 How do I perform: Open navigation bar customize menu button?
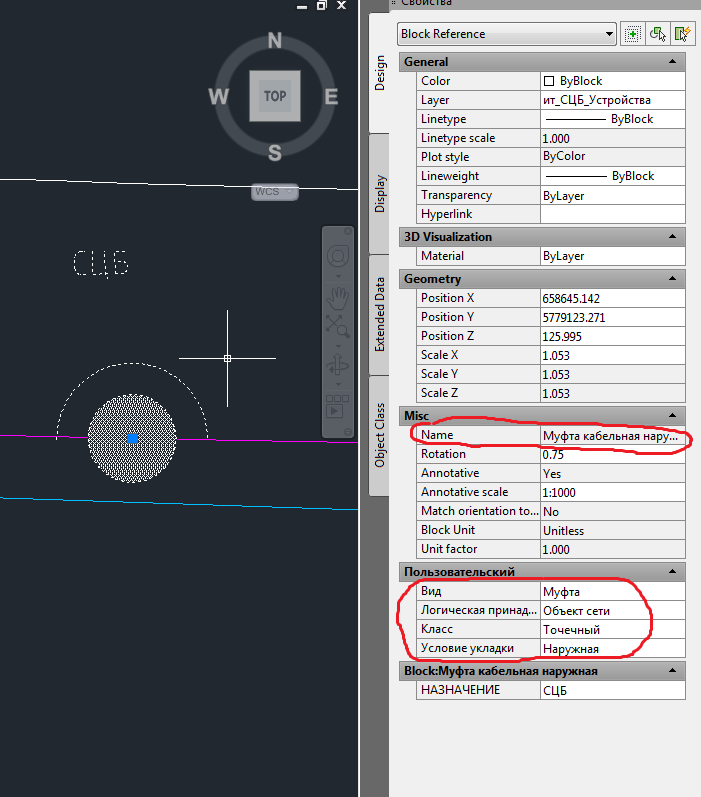point(348,432)
